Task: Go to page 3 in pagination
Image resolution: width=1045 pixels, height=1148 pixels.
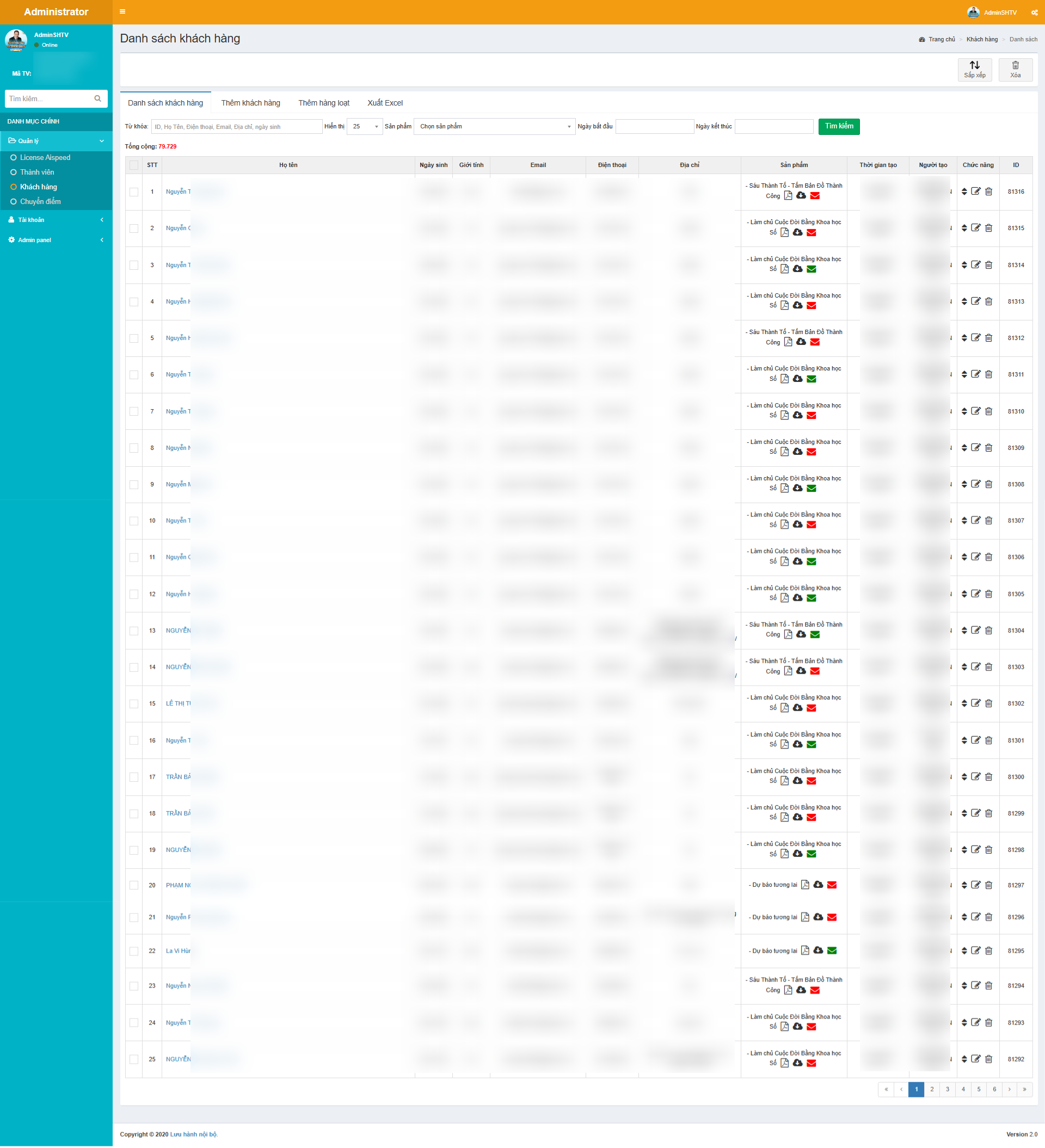Action: (x=948, y=1089)
